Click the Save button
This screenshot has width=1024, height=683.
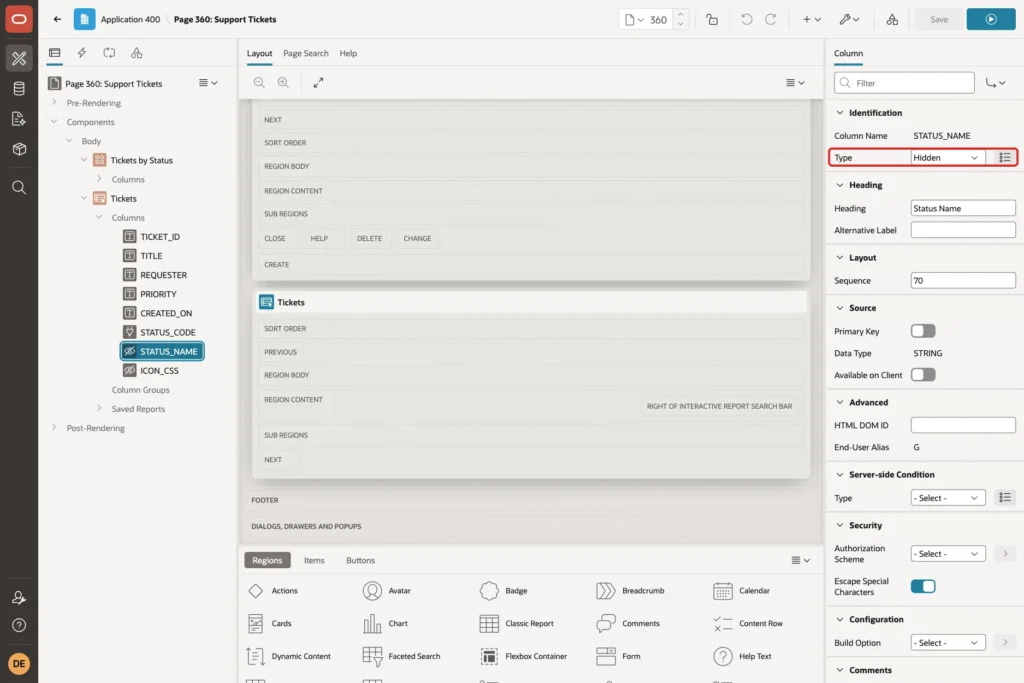pos(938,20)
